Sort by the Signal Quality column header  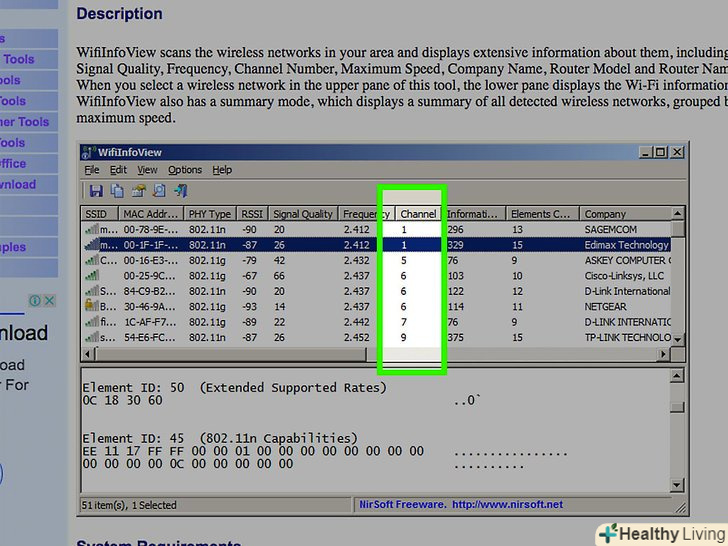(303, 214)
